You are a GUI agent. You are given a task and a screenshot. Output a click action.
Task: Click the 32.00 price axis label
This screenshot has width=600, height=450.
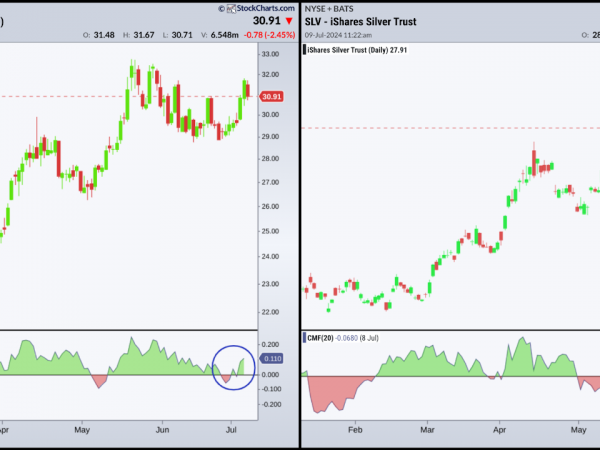[x=270, y=75]
